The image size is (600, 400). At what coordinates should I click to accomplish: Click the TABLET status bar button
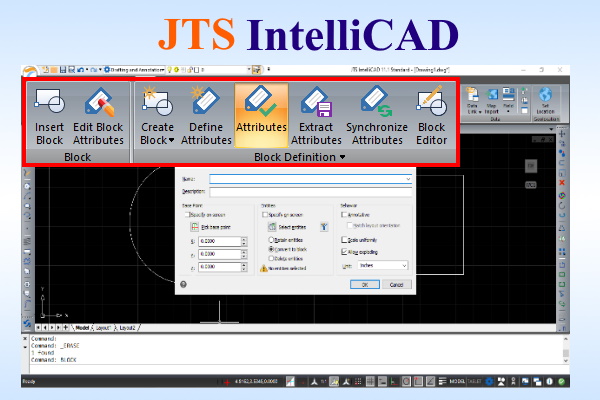[x=474, y=381]
